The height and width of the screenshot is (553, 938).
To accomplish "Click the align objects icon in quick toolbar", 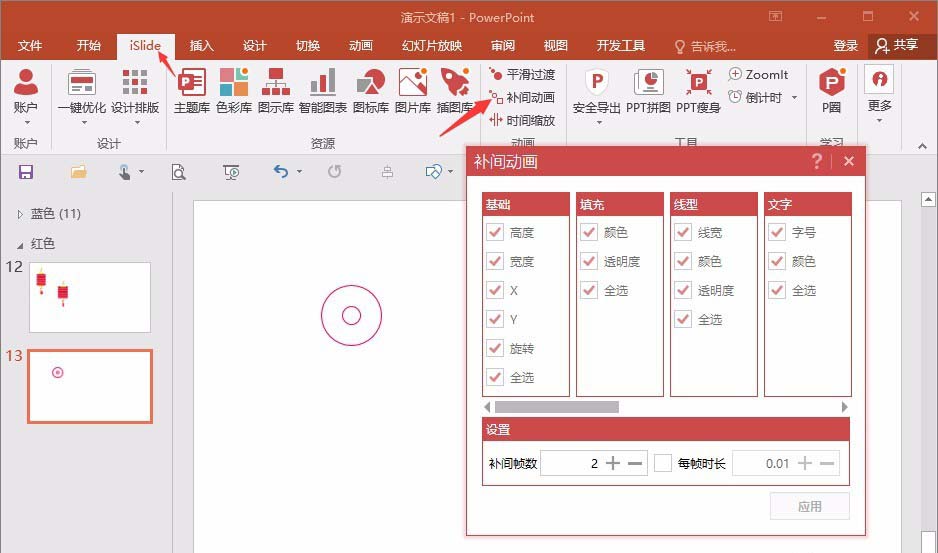I will point(387,172).
